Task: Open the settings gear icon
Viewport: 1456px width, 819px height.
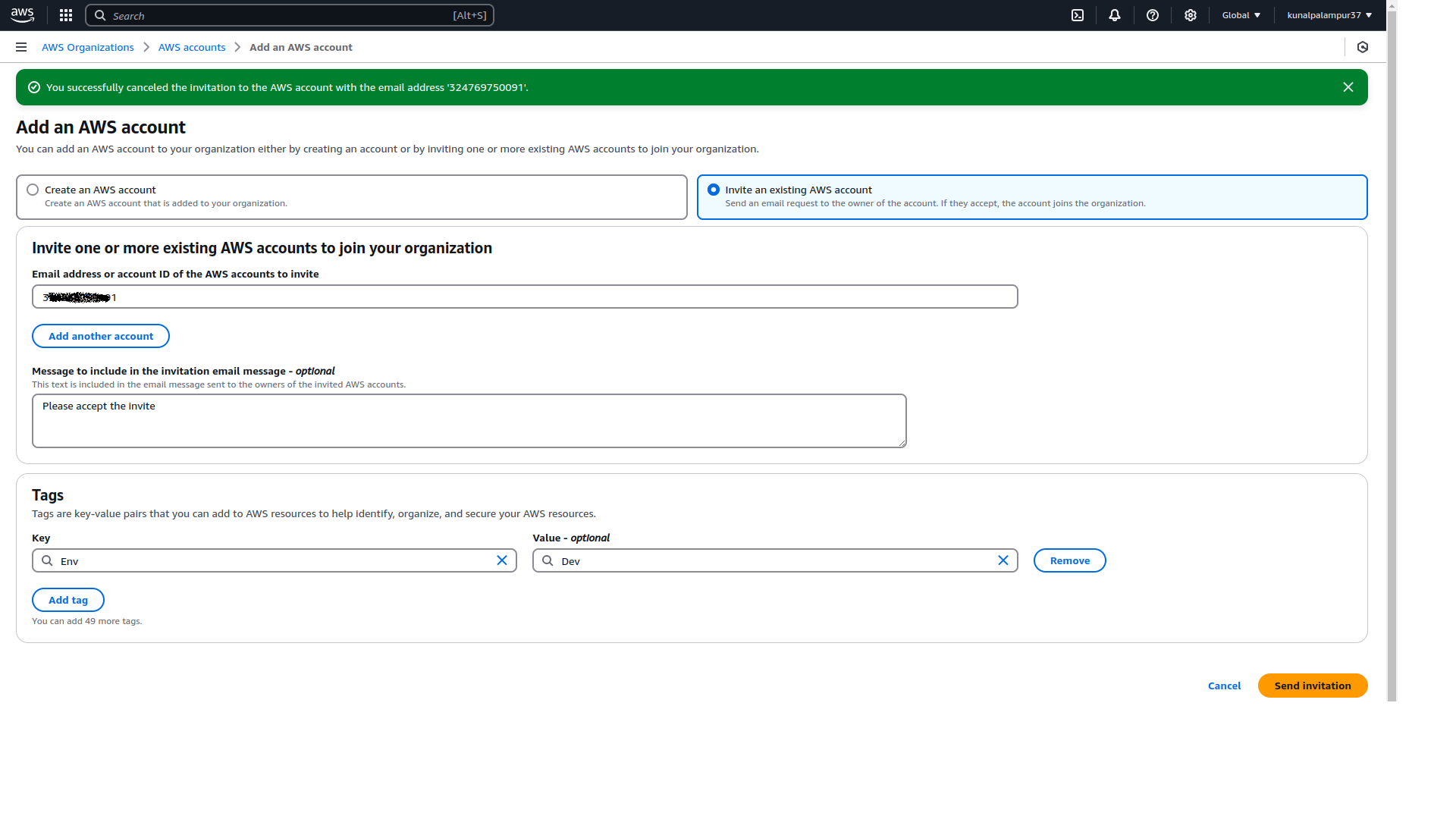Action: (x=1191, y=15)
